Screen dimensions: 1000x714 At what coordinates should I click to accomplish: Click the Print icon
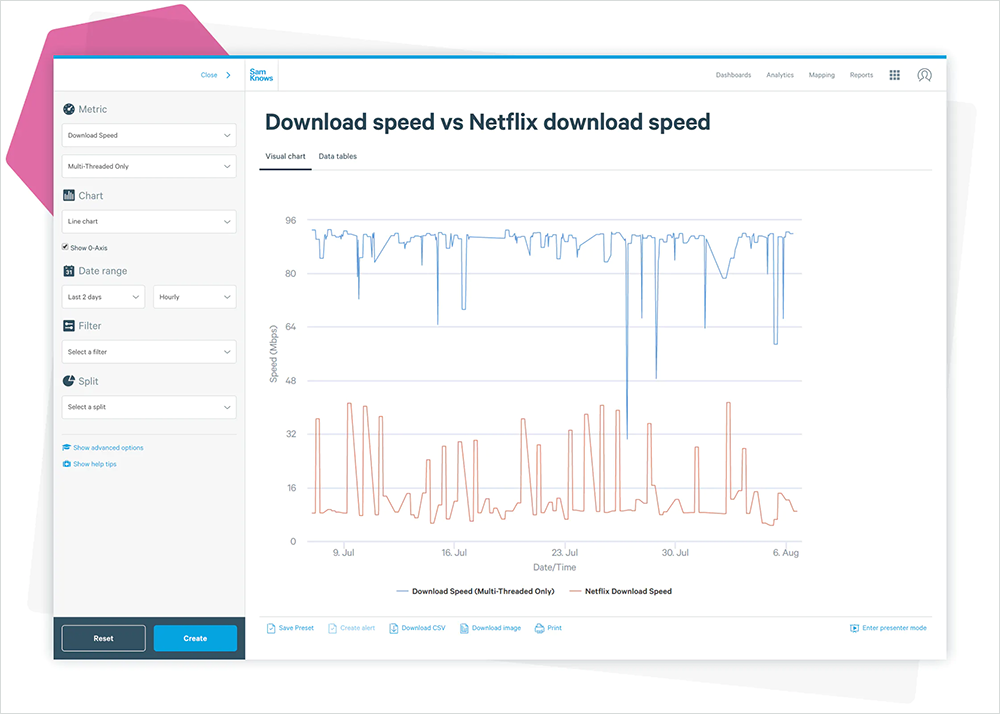click(x=540, y=628)
